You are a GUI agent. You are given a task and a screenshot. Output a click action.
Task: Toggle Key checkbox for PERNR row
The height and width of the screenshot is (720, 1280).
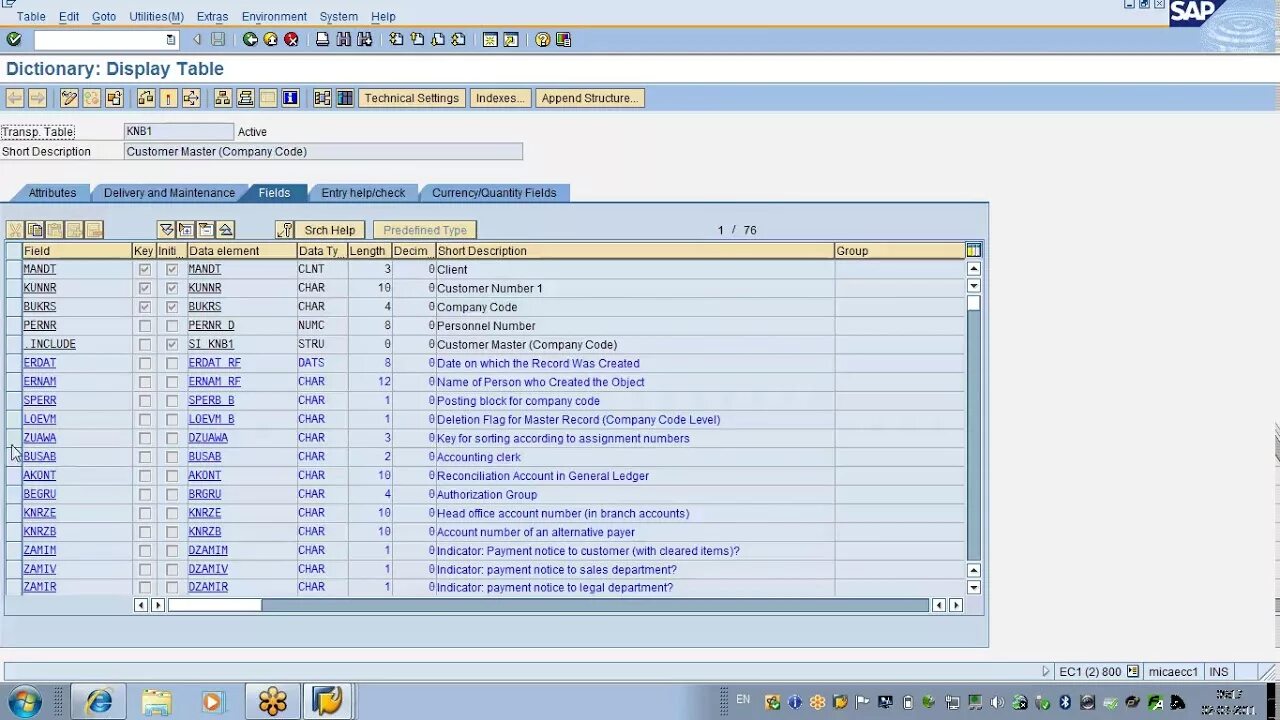[145, 326]
